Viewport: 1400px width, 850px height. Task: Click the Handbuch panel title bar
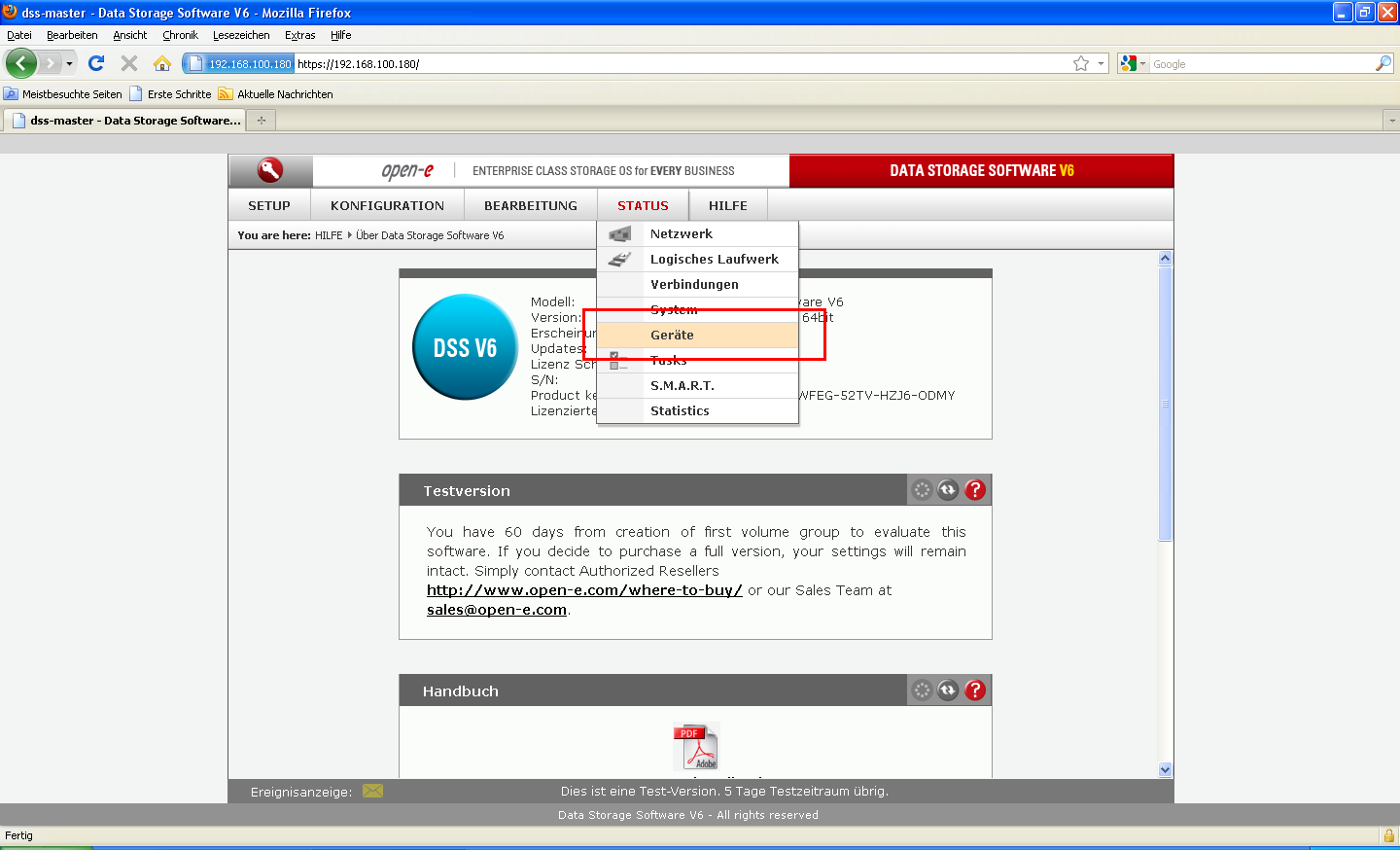click(x=695, y=691)
